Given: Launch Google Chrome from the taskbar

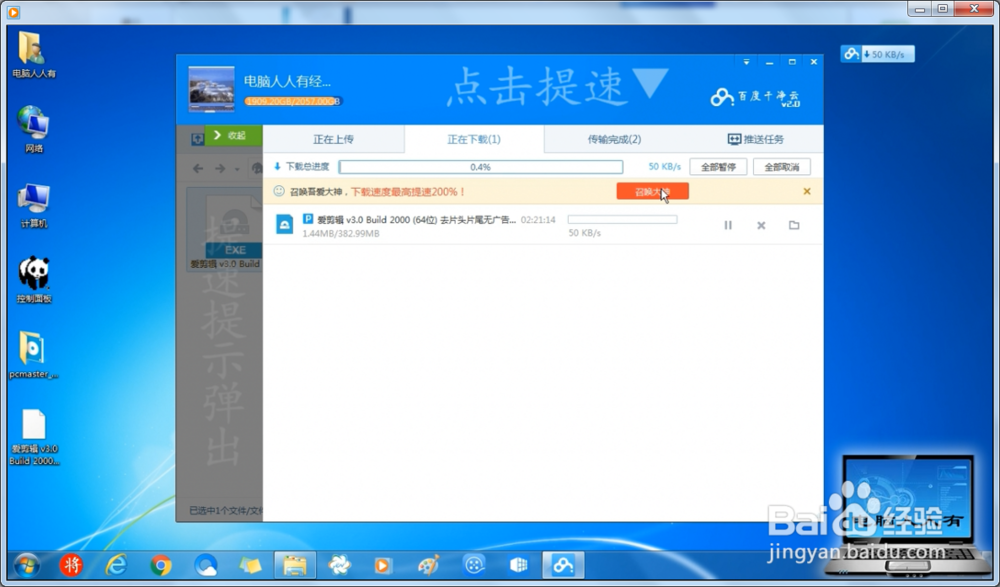Looking at the screenshot, I should 161,565.
